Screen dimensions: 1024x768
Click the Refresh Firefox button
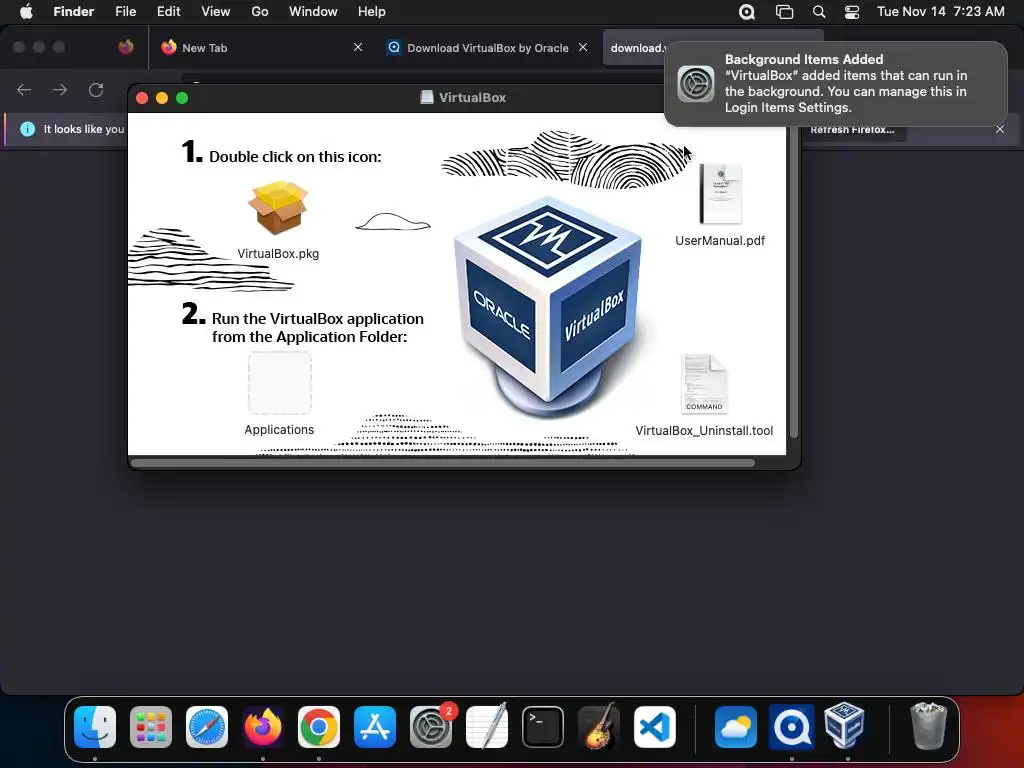(853, 129)
